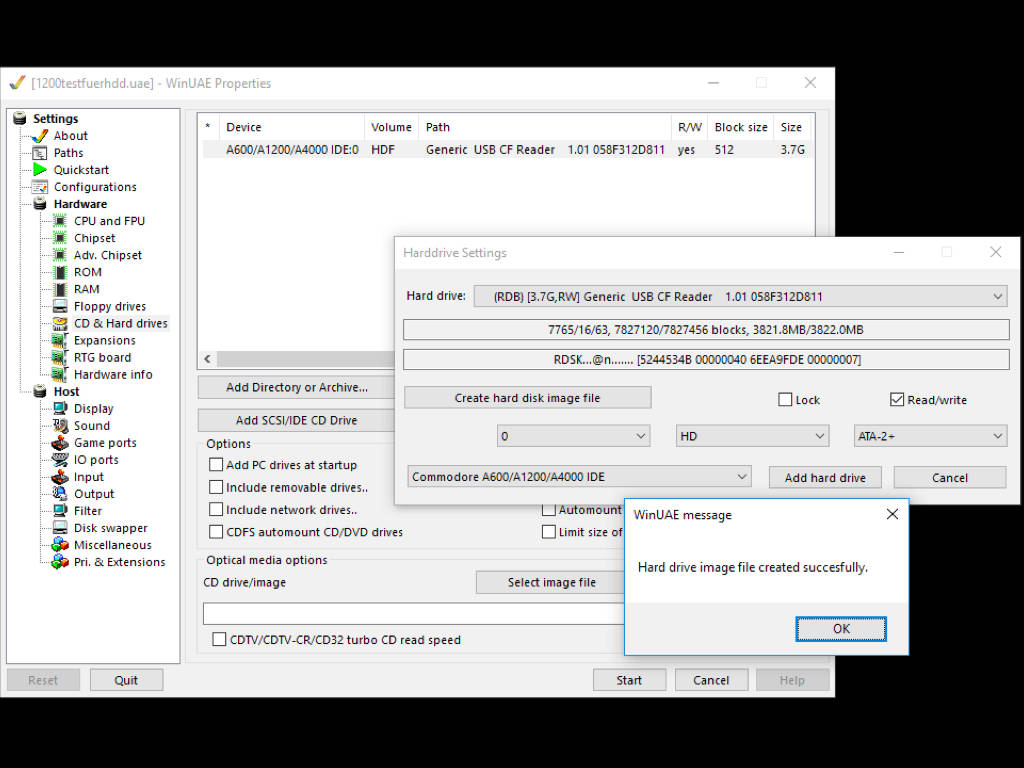Select the Display monitor icon
Screen dimensions: 1024x768
point(60,409)
